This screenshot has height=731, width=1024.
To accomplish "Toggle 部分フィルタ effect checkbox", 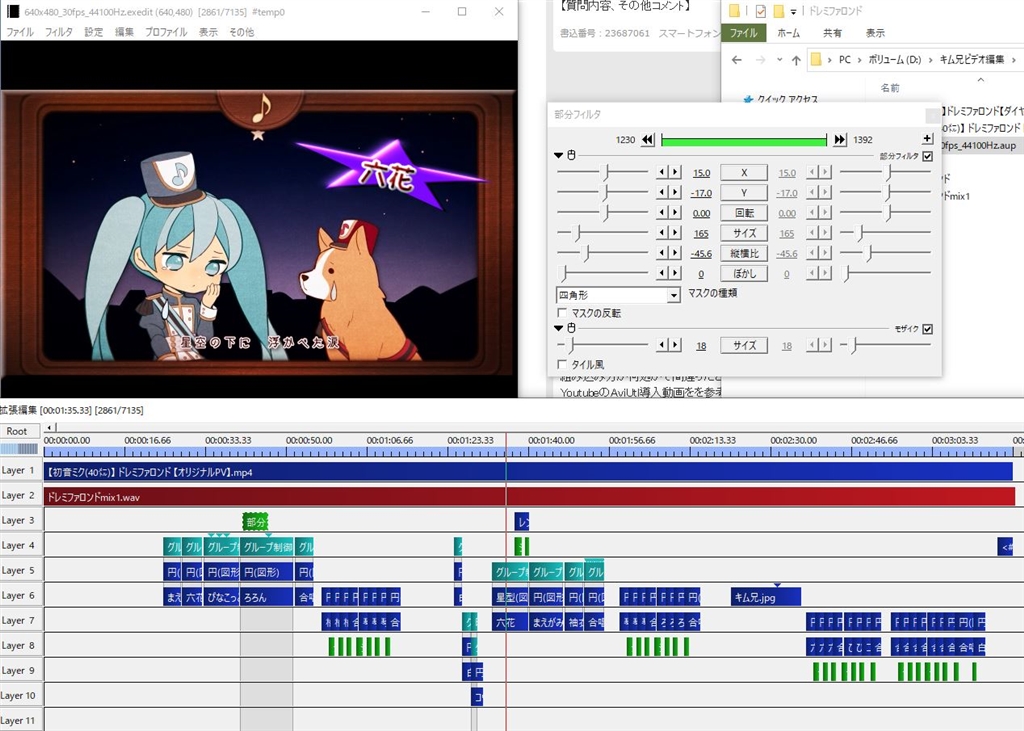I will [x=928, y=156].
